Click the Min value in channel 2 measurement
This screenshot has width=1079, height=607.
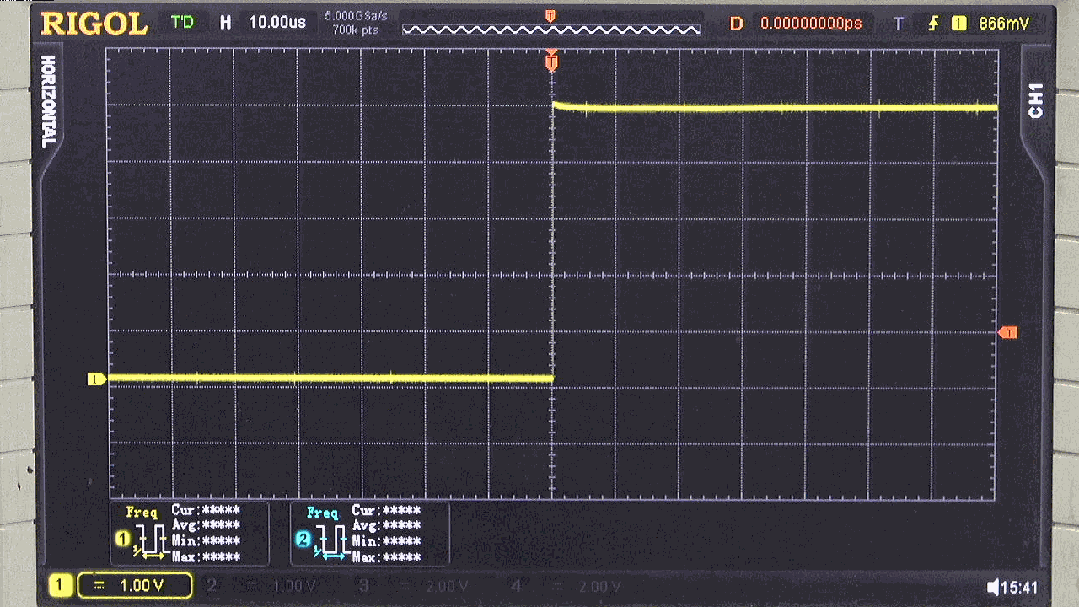click(x=401, y=541)
